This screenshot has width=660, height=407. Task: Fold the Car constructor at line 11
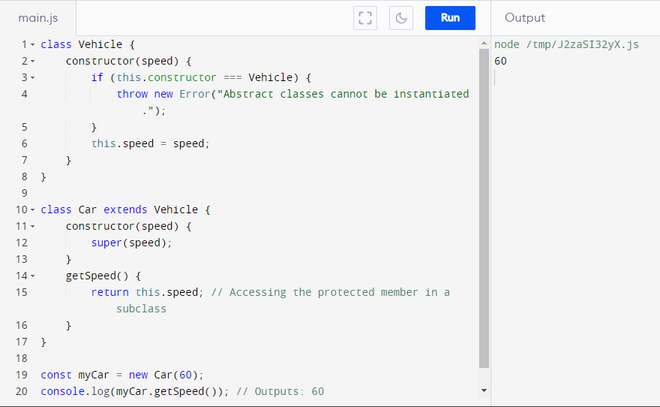[x=33, y=226]
